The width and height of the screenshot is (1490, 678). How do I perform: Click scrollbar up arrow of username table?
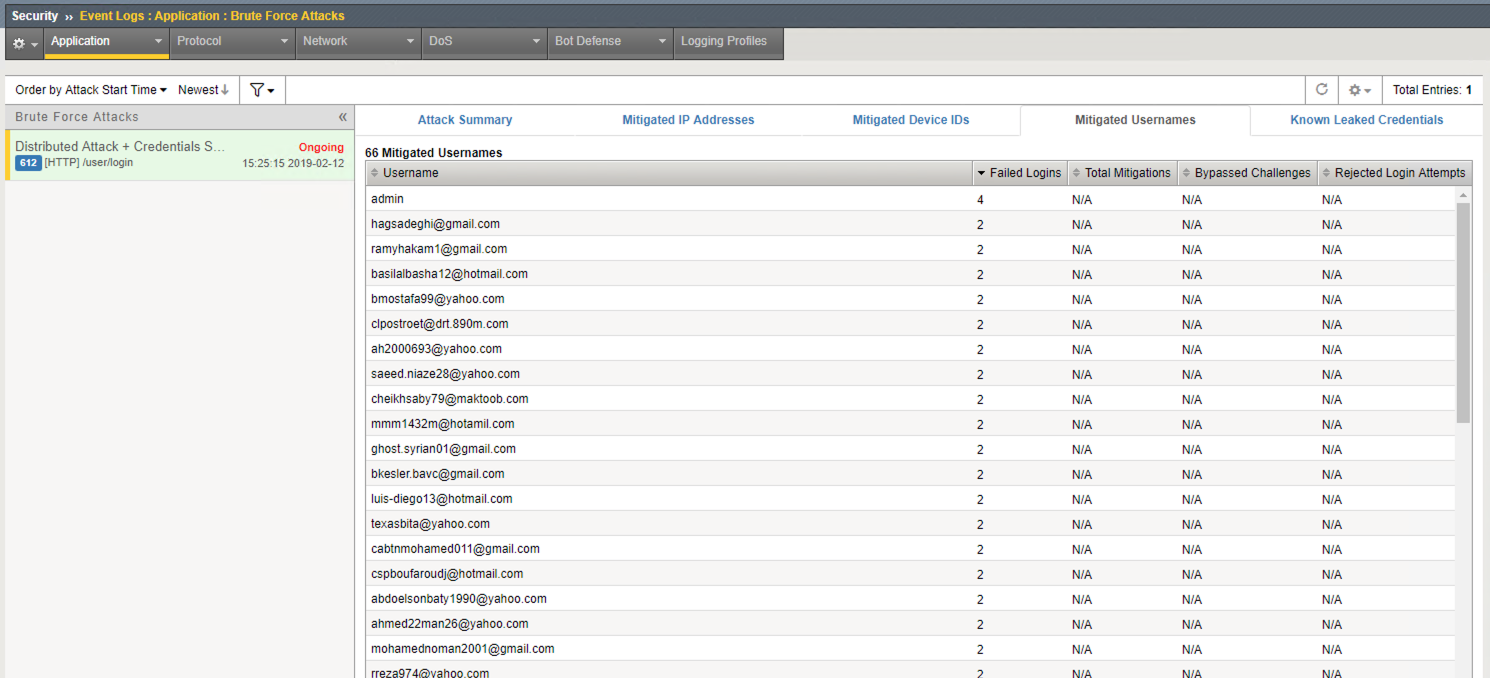pos(1464,195)
